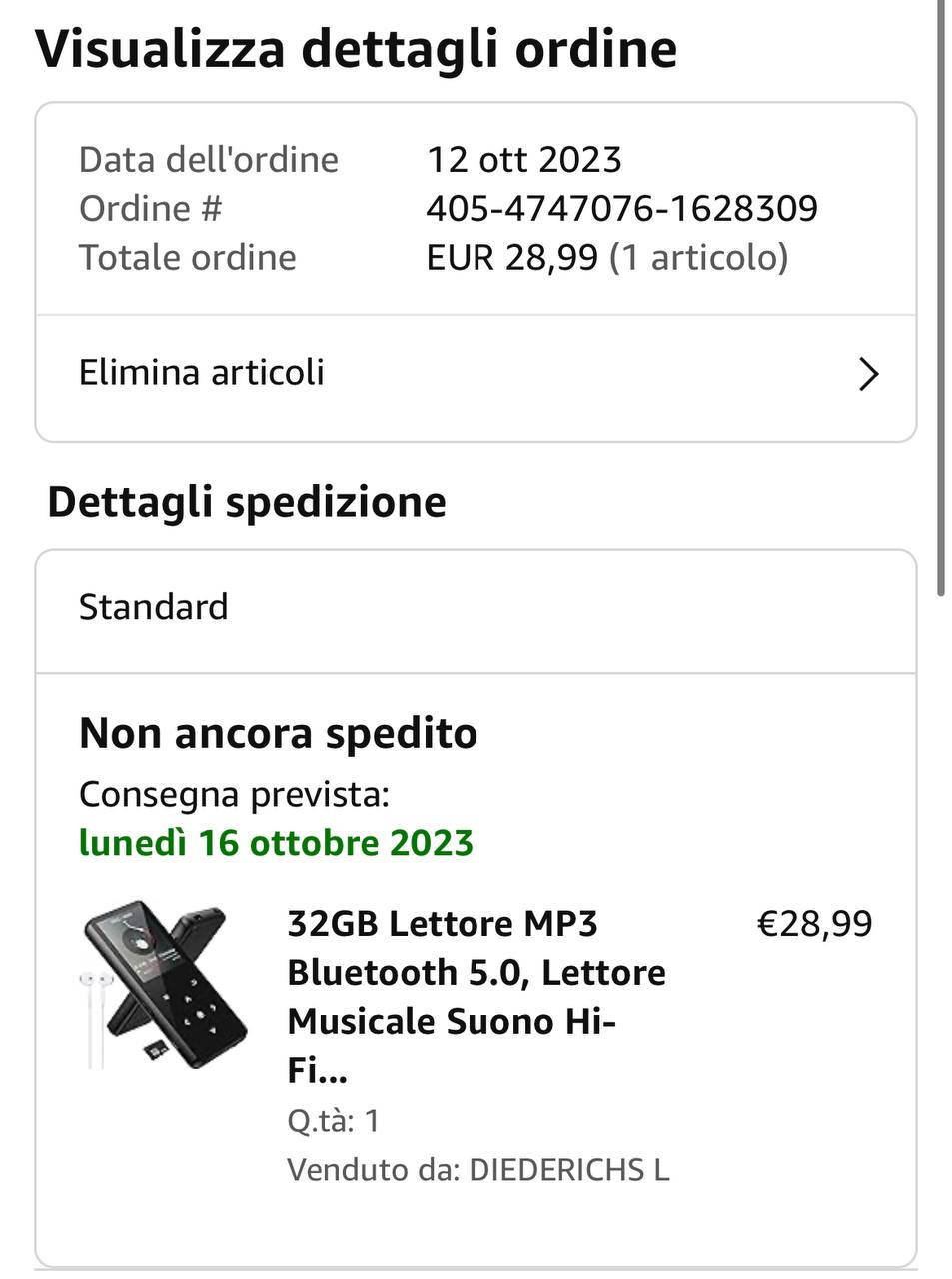
Task: Click delivery date lunedì 16 ottobre 2023
Action: click(276, 843)
